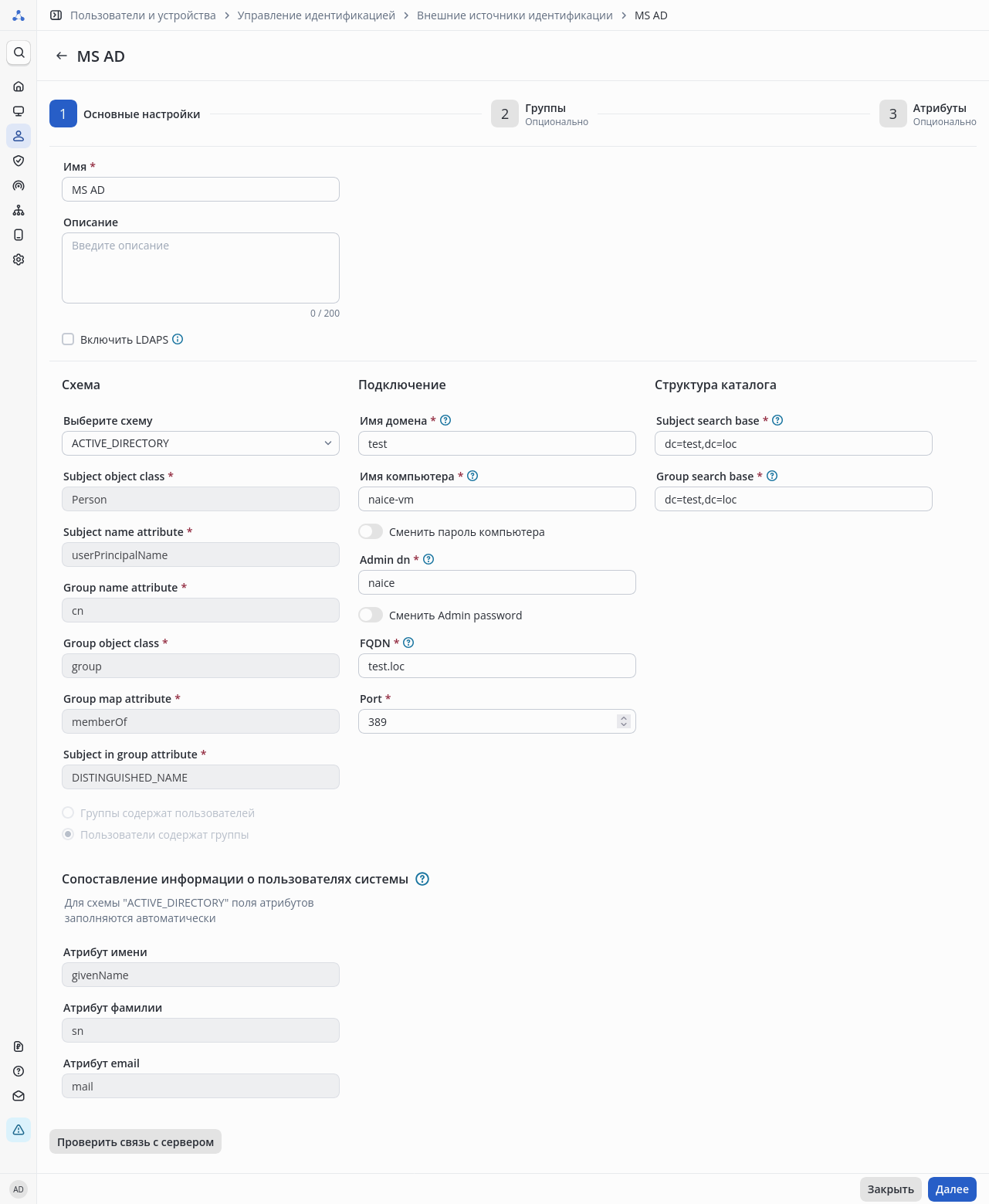Toggle the sidebar panel icon in breadcrumbs
The image size is (989, 1204).
tap(56, 15)
